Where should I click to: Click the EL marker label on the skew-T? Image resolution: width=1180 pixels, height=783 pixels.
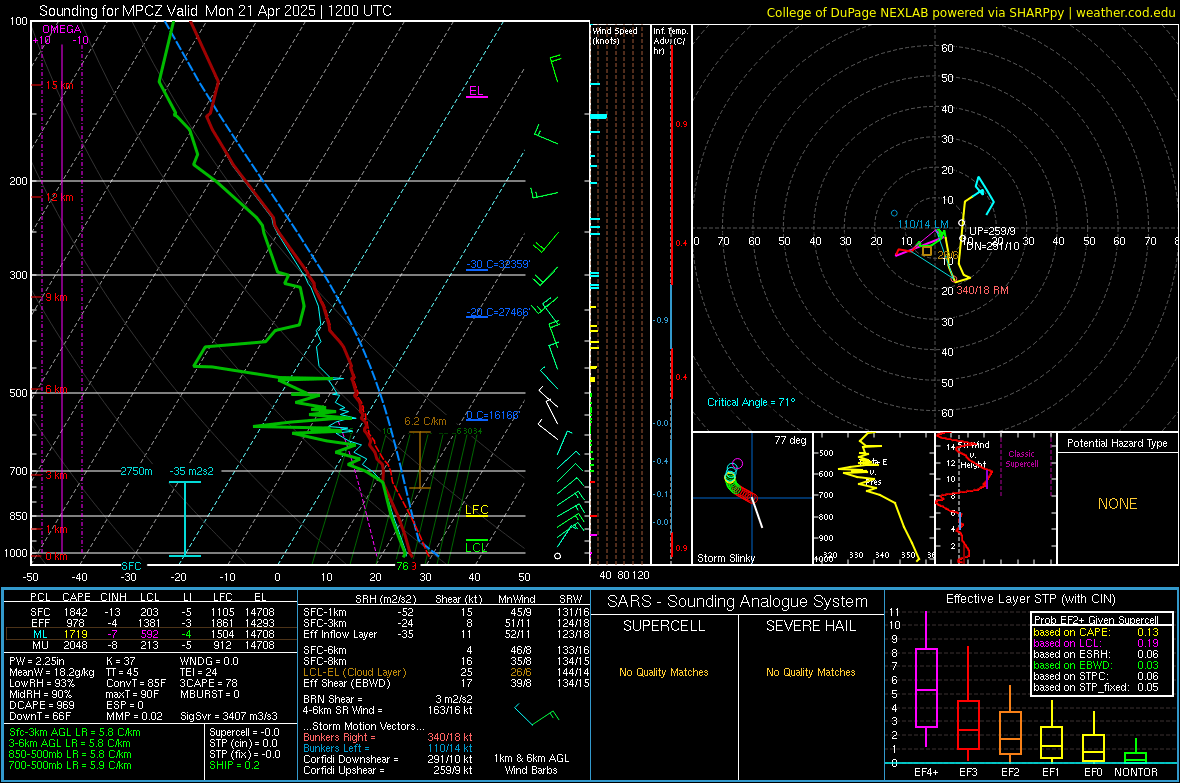click(x=476, y=91)
